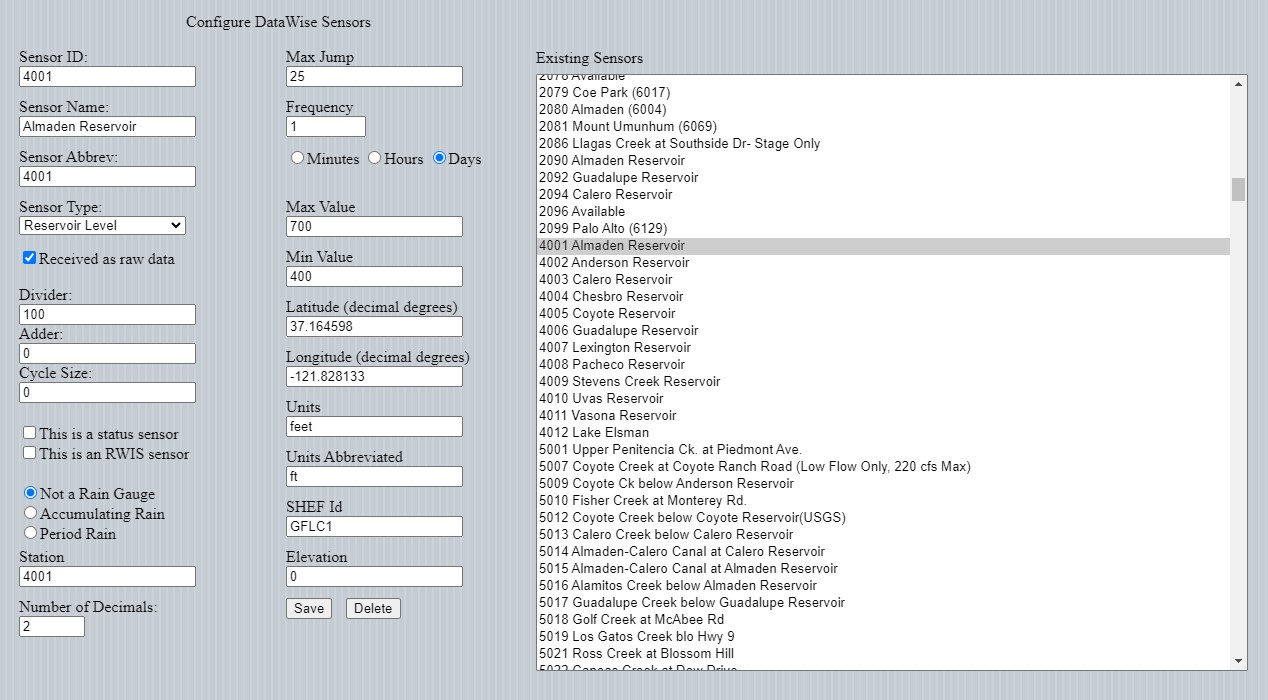The width and height of the screenshot is (1268, 700).
Task: Click the Number of Decimals field
Action: (52, 626)
